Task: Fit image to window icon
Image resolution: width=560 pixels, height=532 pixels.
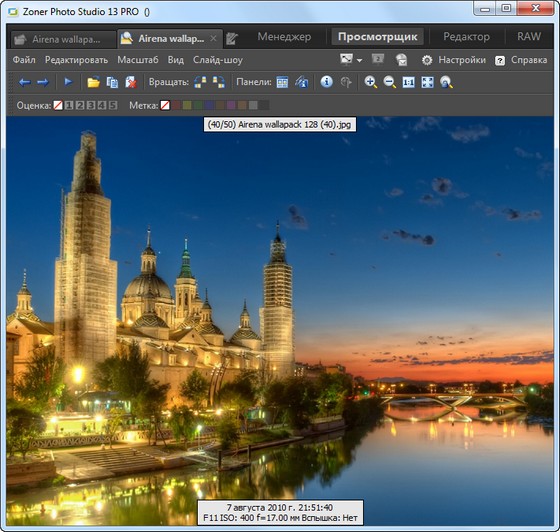Action: (x=428, y=82)
